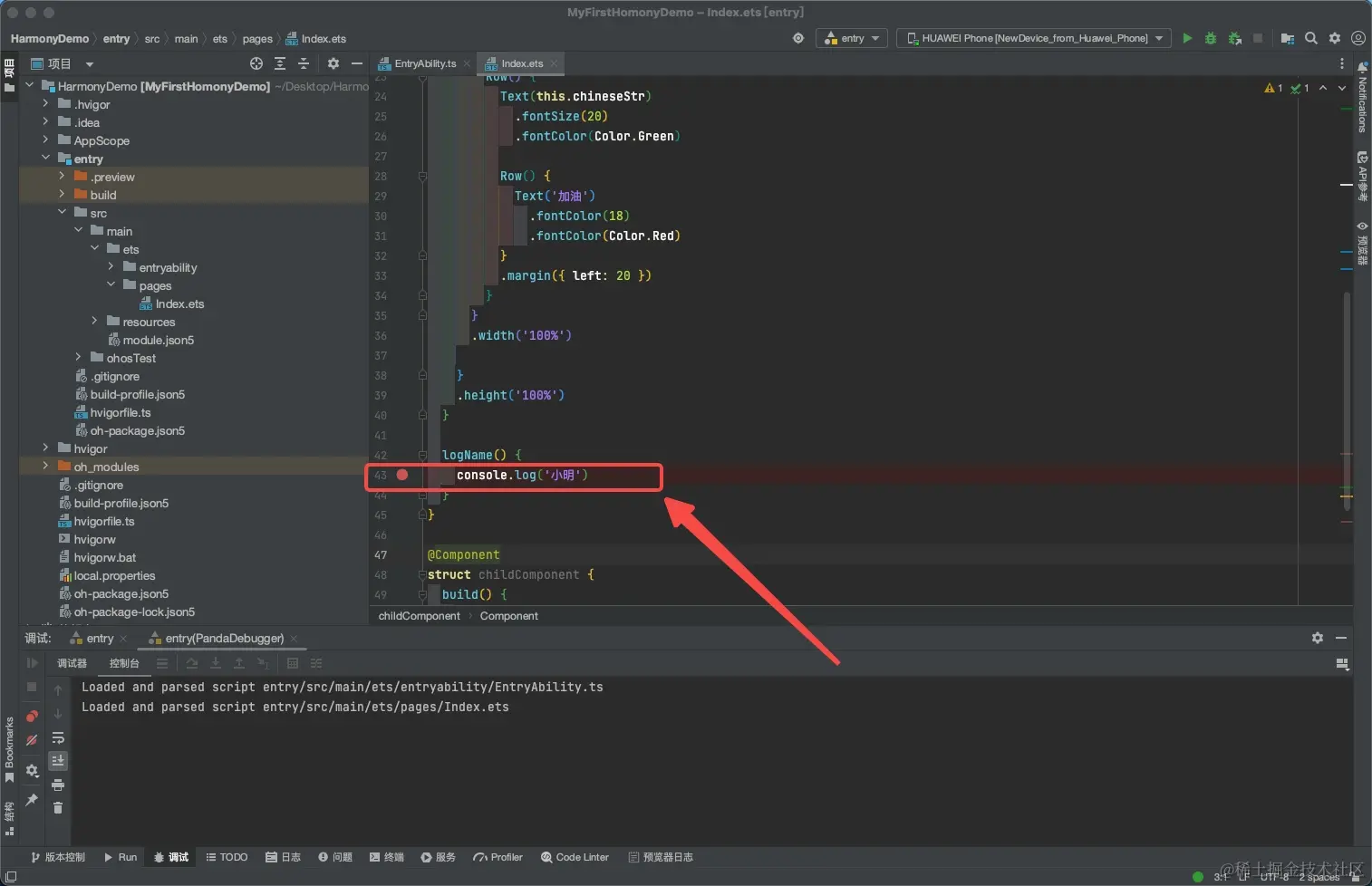Viewport: 1372px width, 886px height.
Task: Click the Step Into icon in debugger toolbar
Action: coord(216,663)
